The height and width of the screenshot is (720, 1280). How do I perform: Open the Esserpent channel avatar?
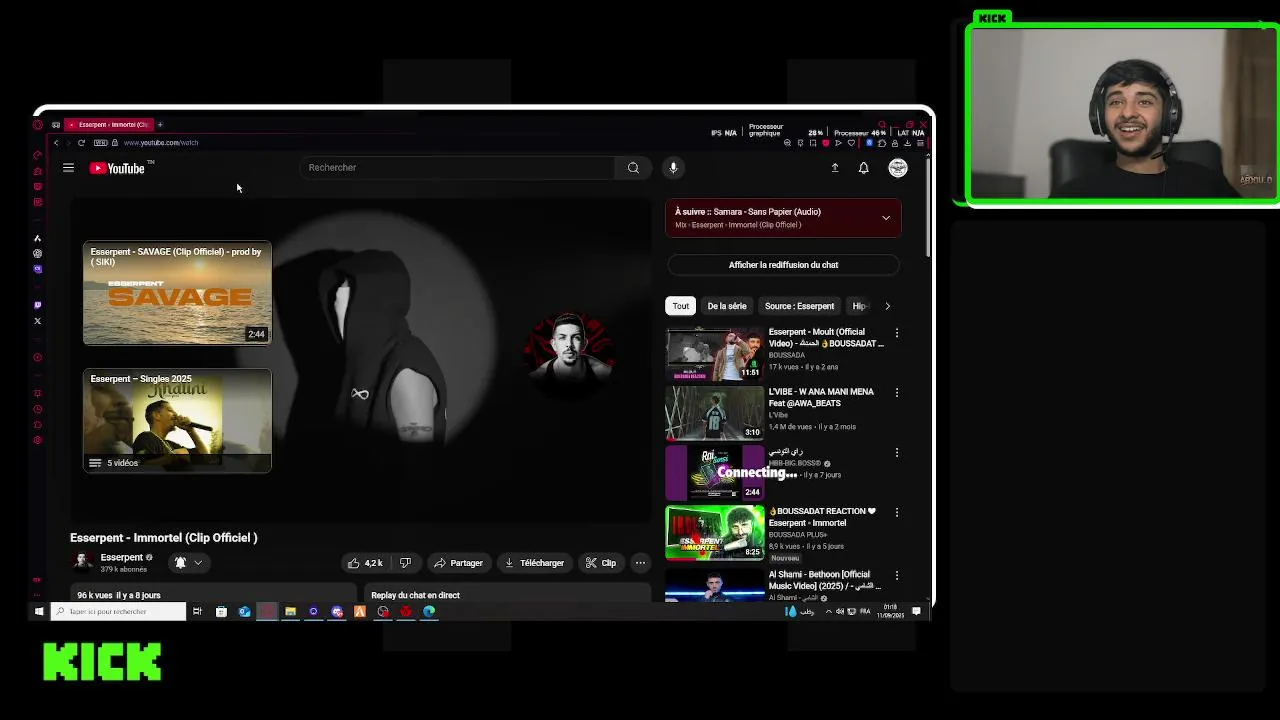(x=82, y=562)
